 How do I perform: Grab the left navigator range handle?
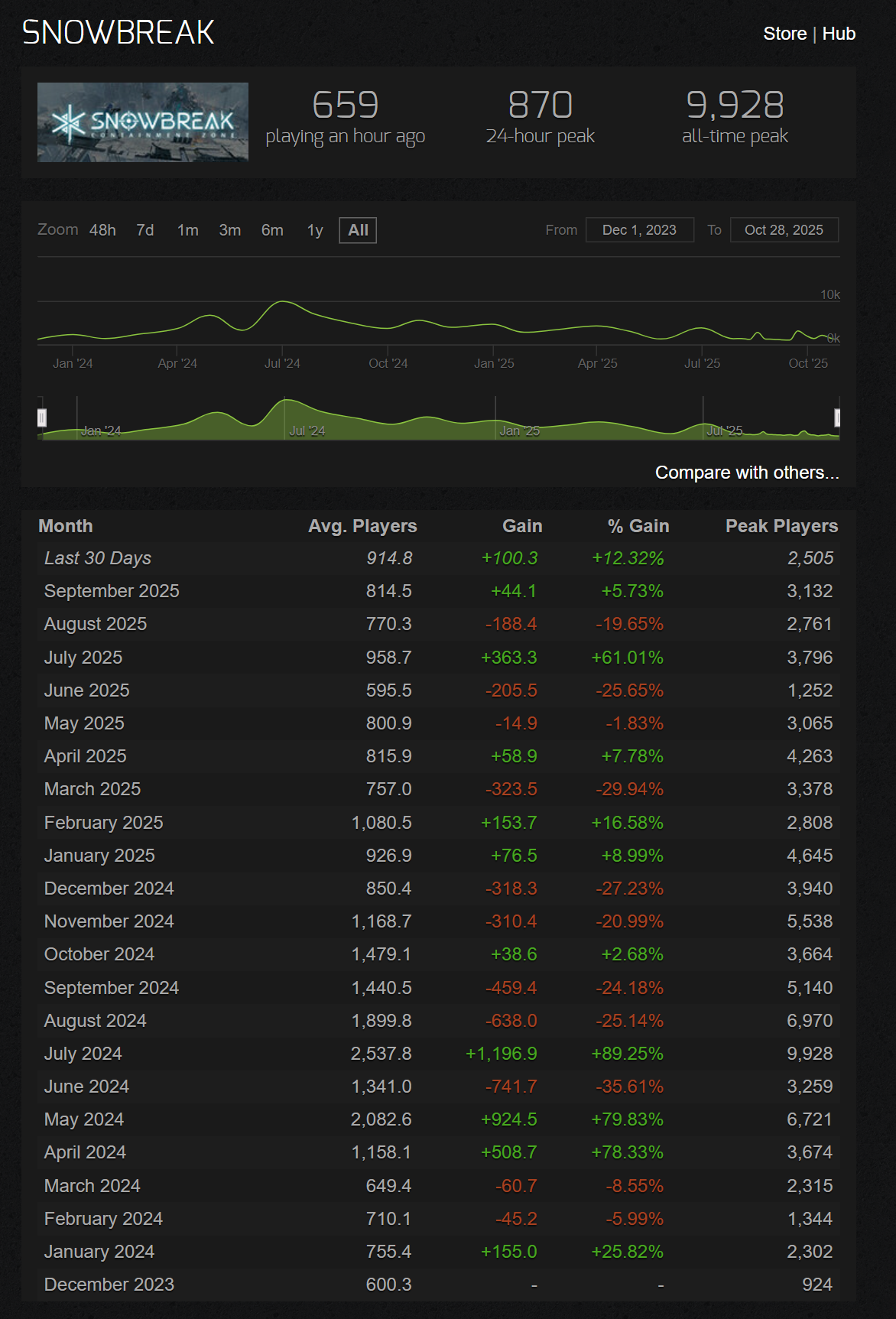tap(42, 417)
